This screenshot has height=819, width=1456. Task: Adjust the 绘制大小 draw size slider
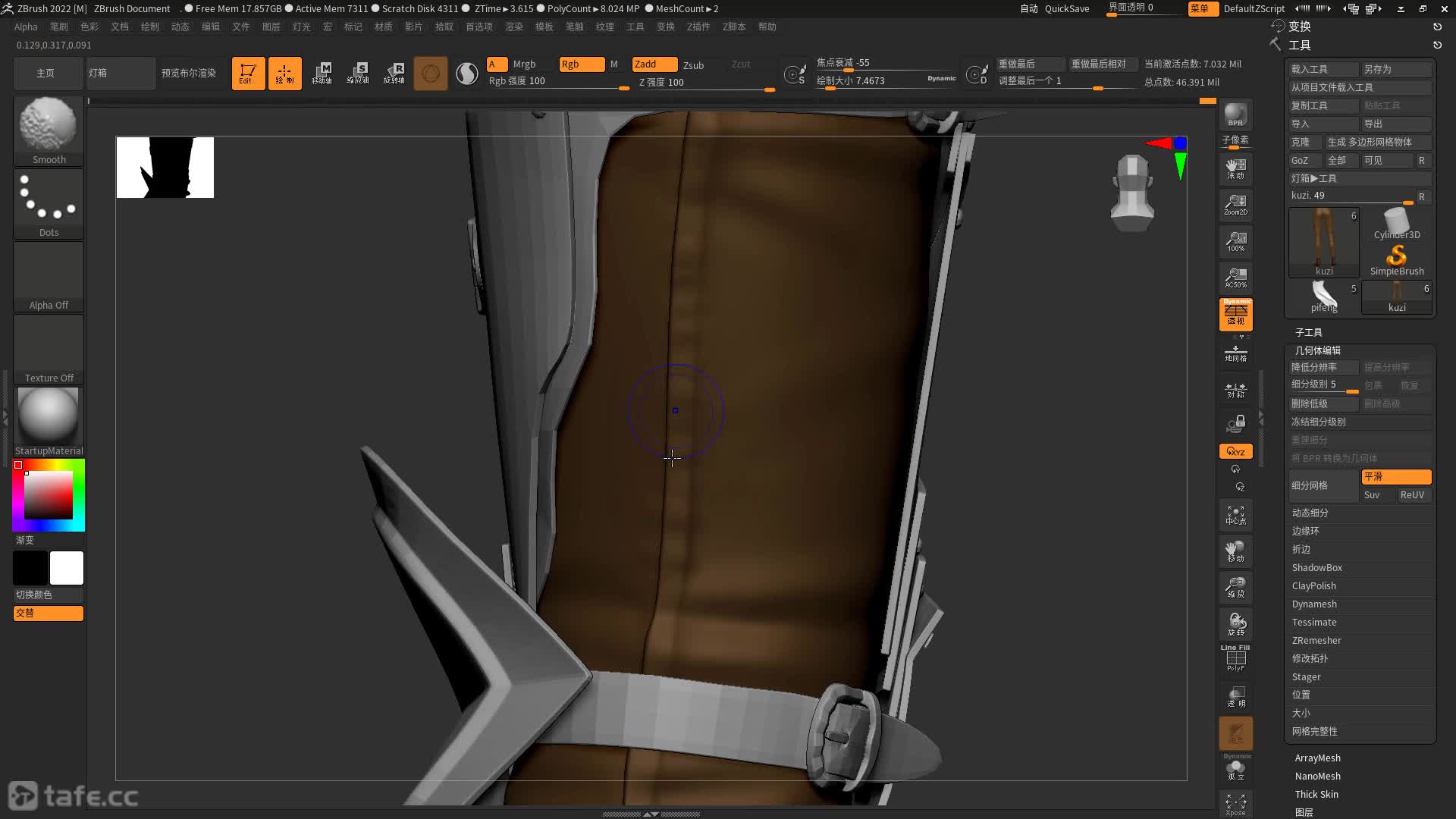886,81
